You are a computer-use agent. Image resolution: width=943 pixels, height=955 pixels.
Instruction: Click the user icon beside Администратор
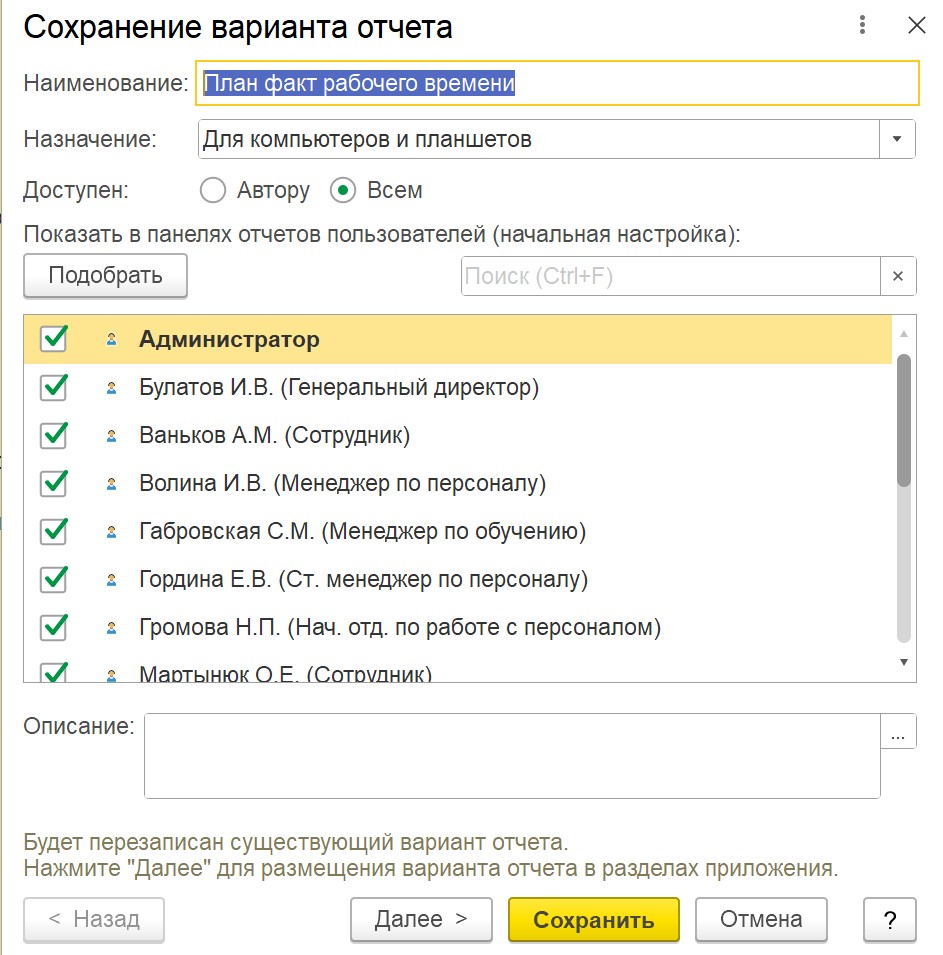111,340
